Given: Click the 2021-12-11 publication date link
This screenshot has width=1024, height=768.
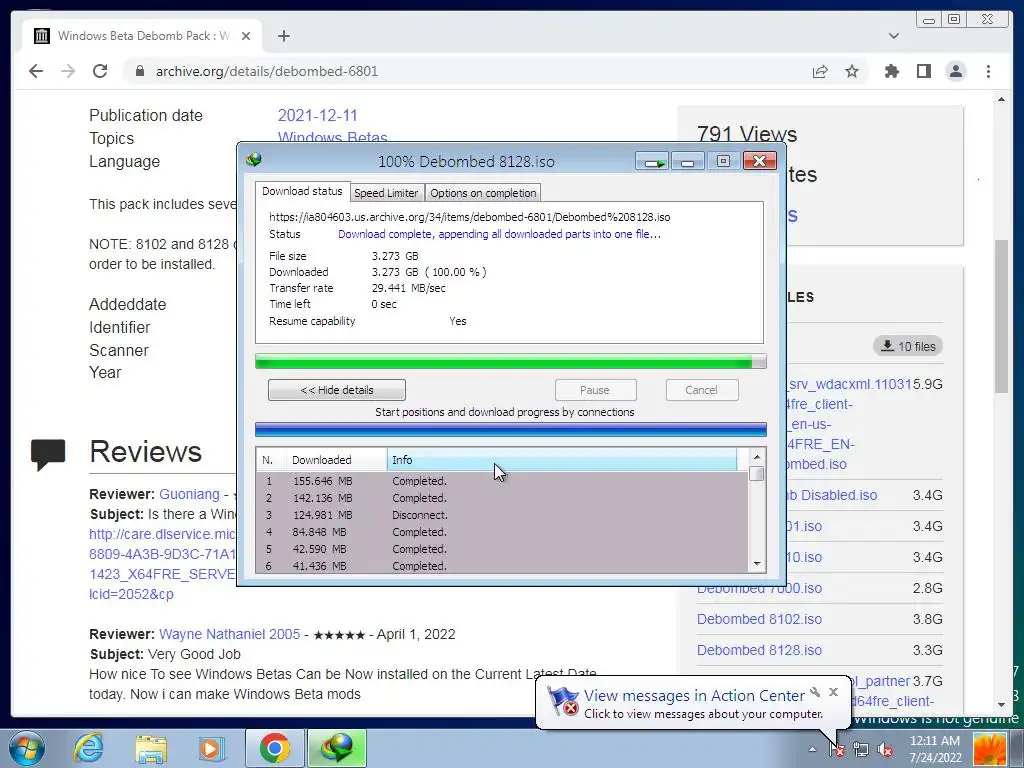Looking at the screenshot, I should point(318,116).
